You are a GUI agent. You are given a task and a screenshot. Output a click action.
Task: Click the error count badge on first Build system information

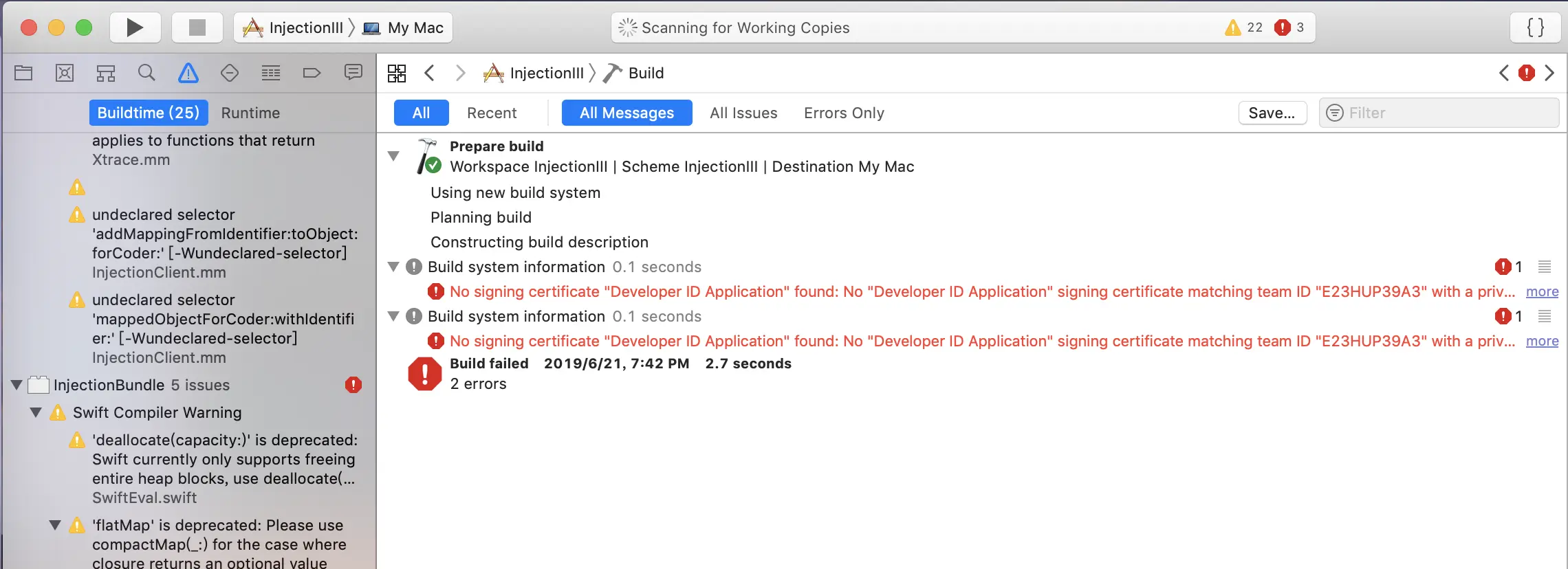(x=1509, y=267)
